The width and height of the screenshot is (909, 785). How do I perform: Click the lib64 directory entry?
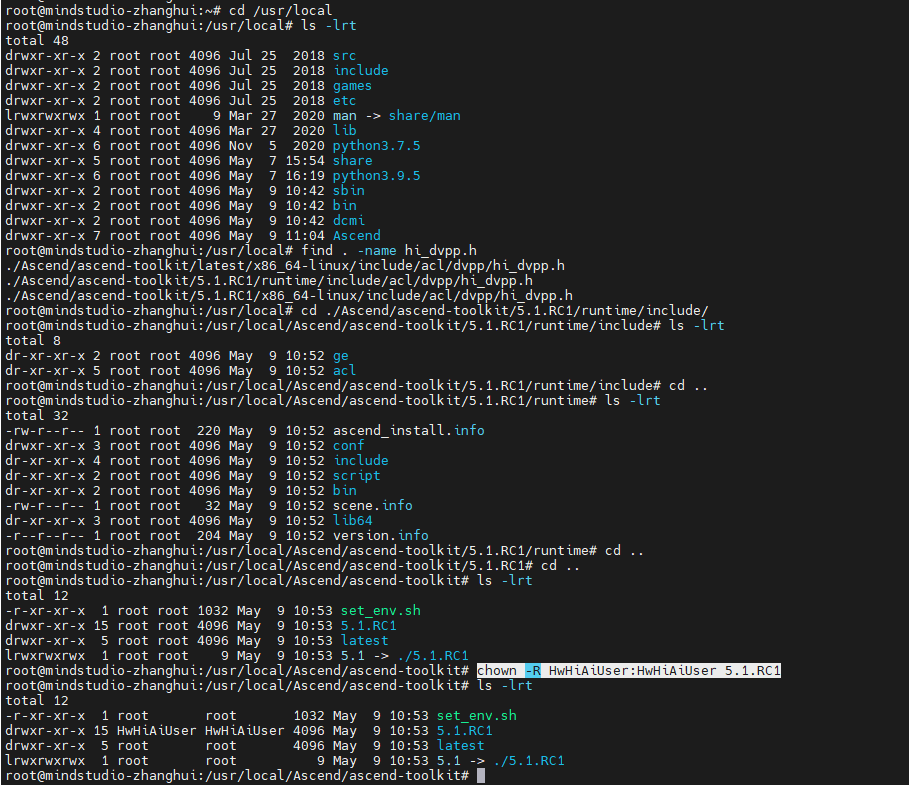coord(353,520)
